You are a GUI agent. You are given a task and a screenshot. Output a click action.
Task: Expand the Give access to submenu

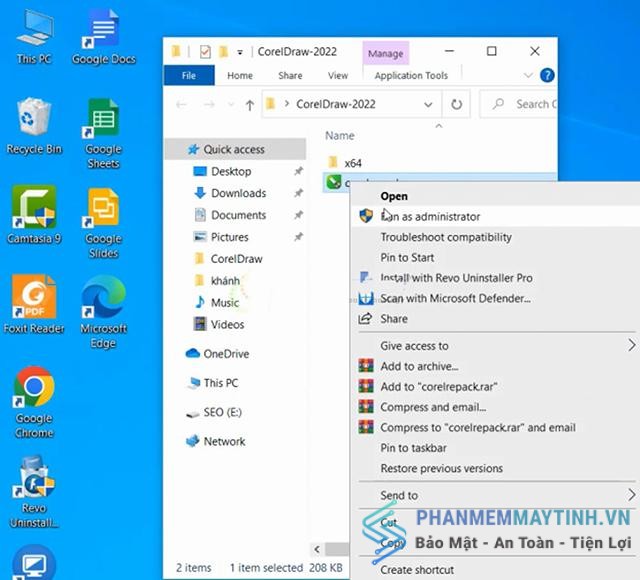(x=631, y=345)
